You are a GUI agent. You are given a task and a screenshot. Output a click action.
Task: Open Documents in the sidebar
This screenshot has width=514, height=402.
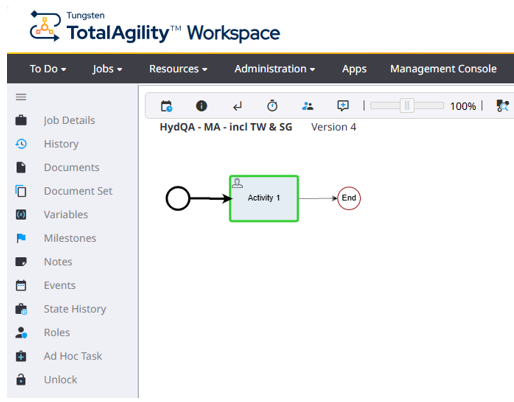coord(72,167)
